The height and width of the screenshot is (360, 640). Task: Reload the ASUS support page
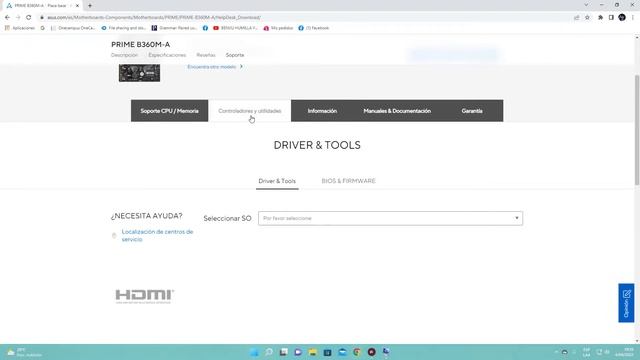(x=29, y=18)
